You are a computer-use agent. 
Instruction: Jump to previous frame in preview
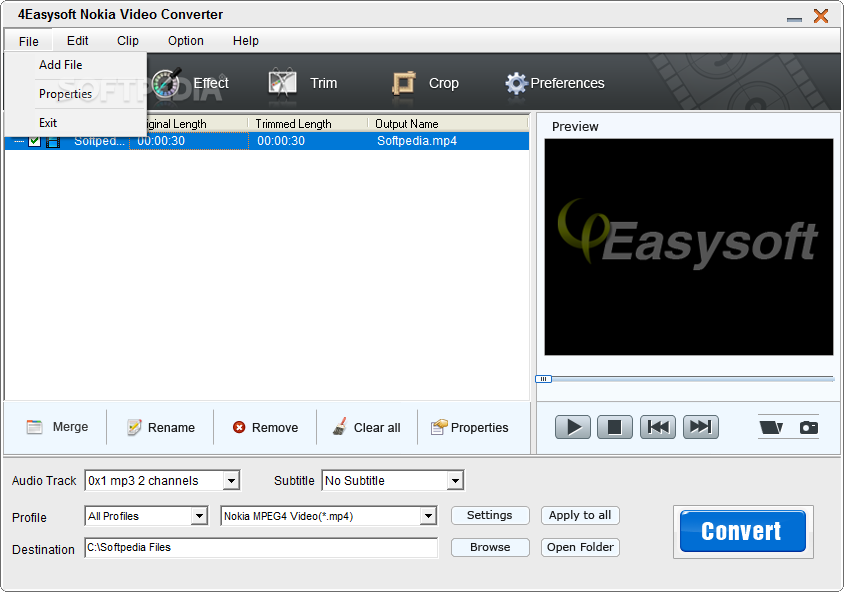tap(658, 427)
